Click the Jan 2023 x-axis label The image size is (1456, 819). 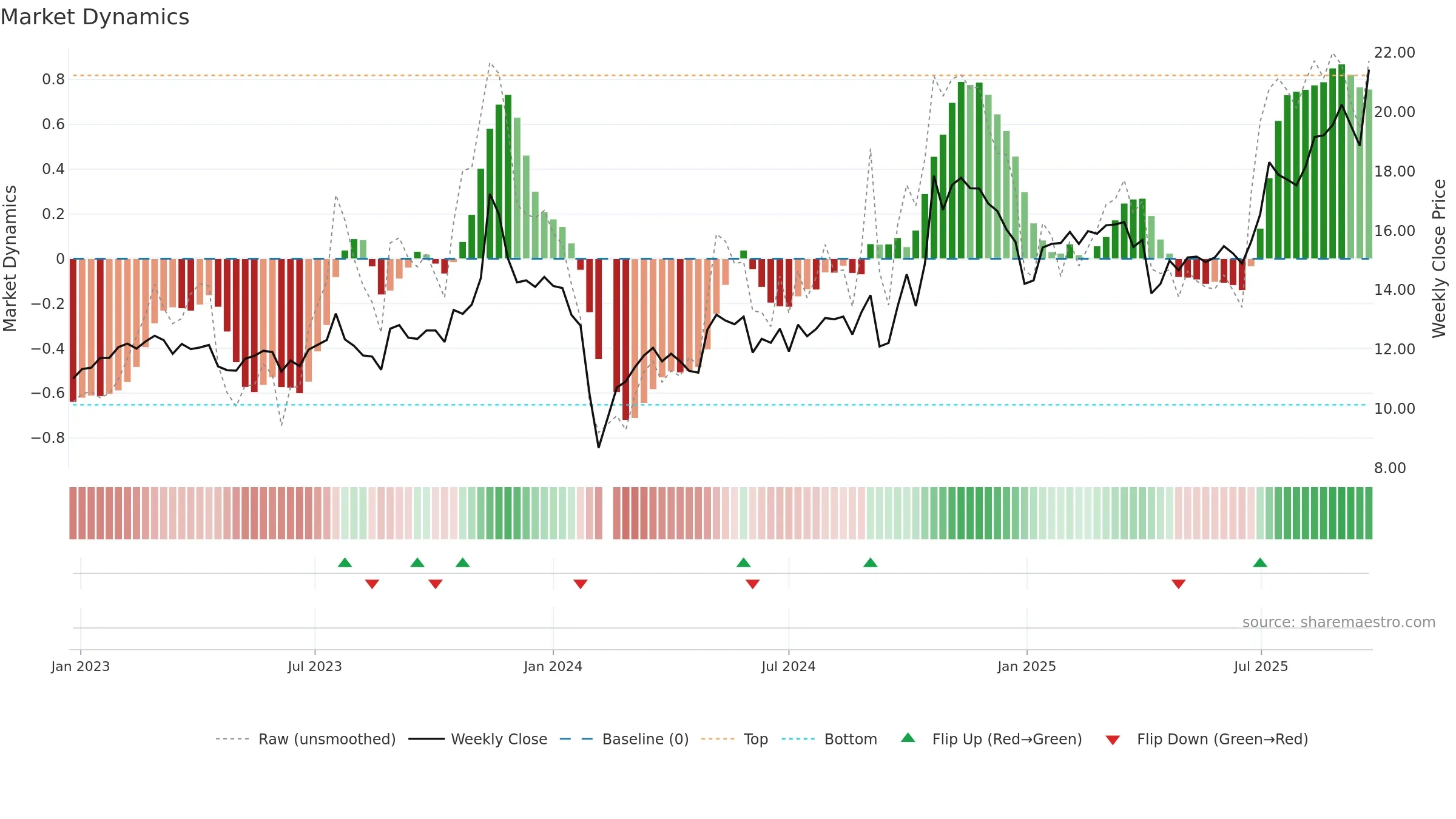pos(81,666)
